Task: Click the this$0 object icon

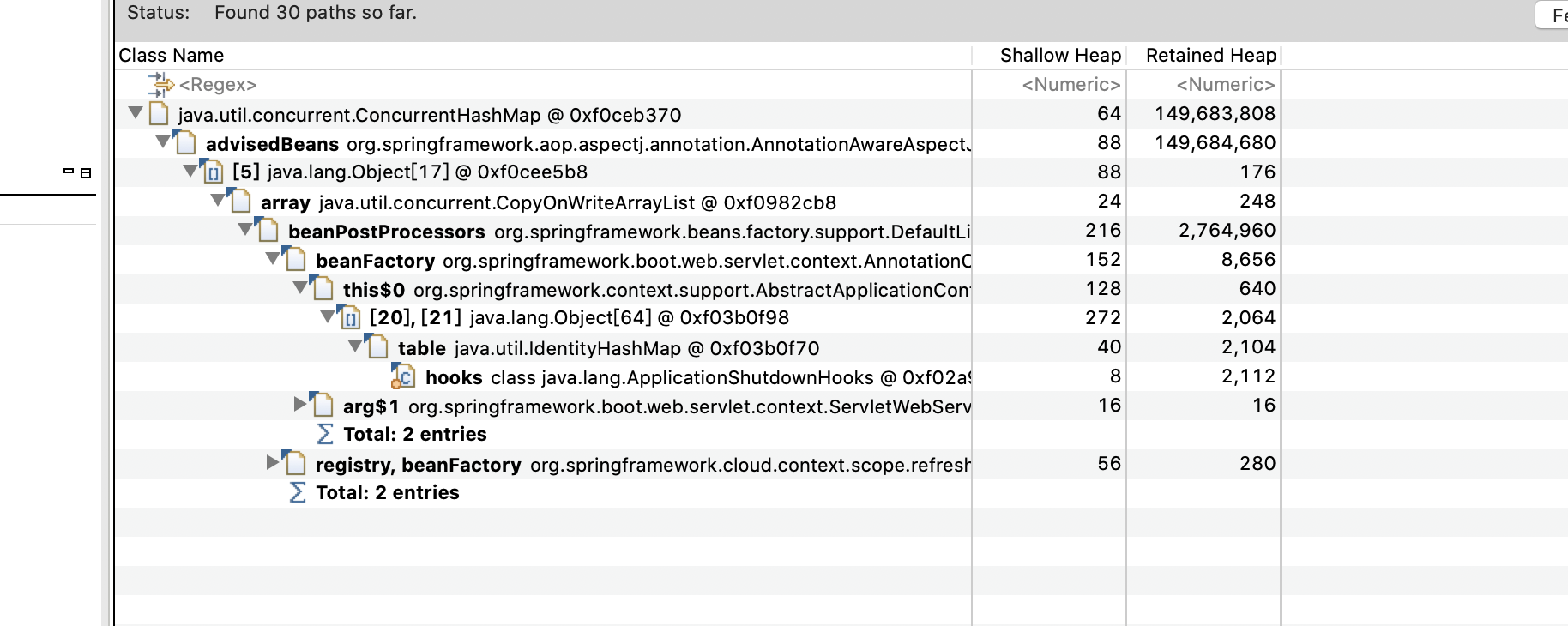Action: coord(323,288)
